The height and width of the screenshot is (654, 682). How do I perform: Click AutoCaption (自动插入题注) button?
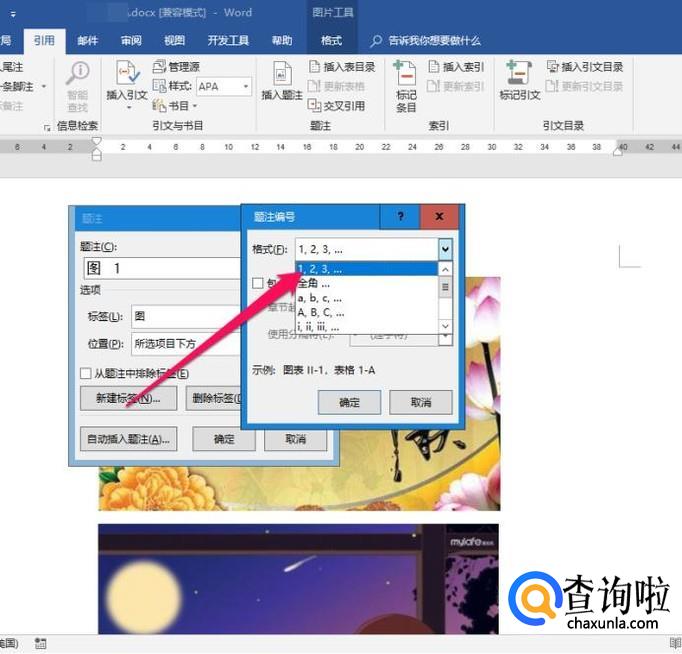pos(128,439)
